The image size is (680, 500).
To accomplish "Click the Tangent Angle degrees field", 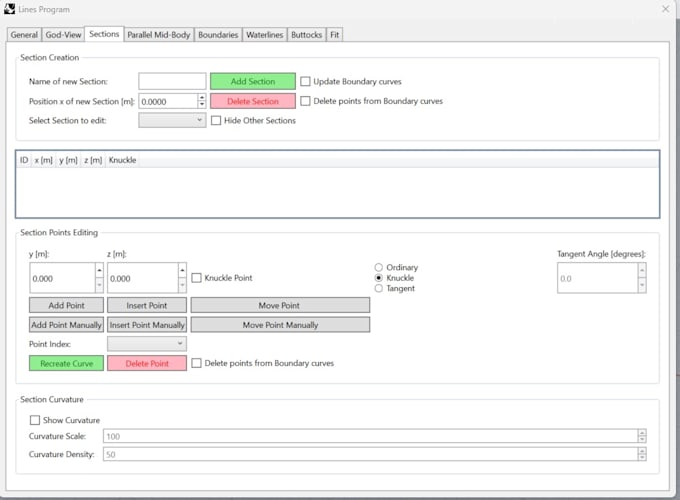I will 597,278.
